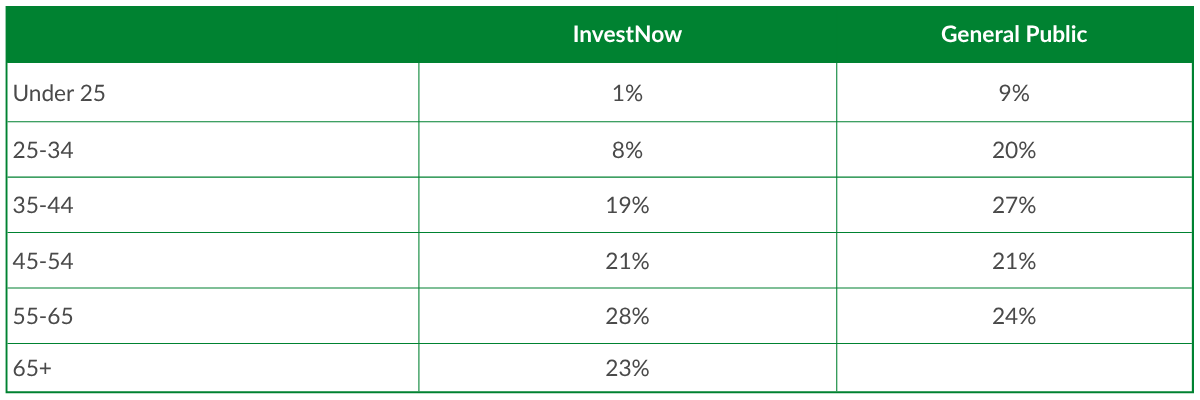
Task: Select the Under 25 row label
Action: [59, 94]
